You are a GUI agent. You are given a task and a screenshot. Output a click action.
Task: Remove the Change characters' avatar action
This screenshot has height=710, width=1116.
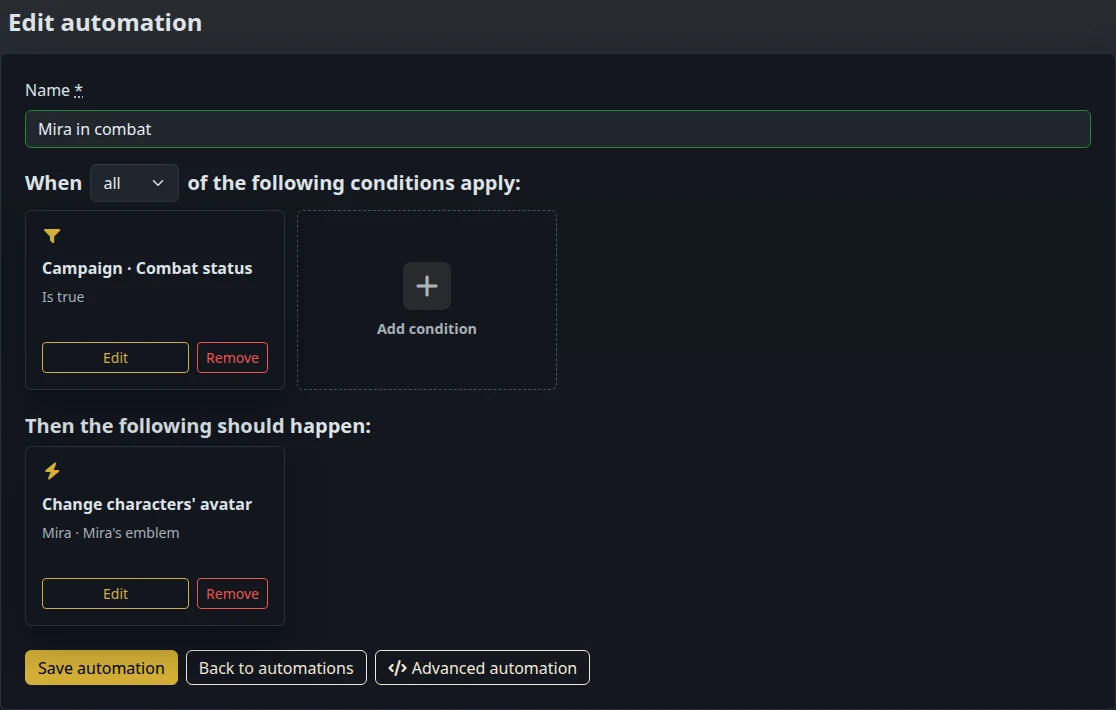pos(232,593)
